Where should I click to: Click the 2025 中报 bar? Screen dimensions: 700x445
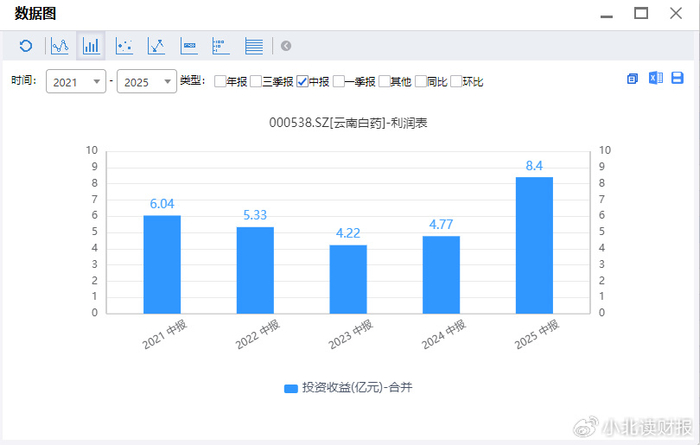(534, 245)
